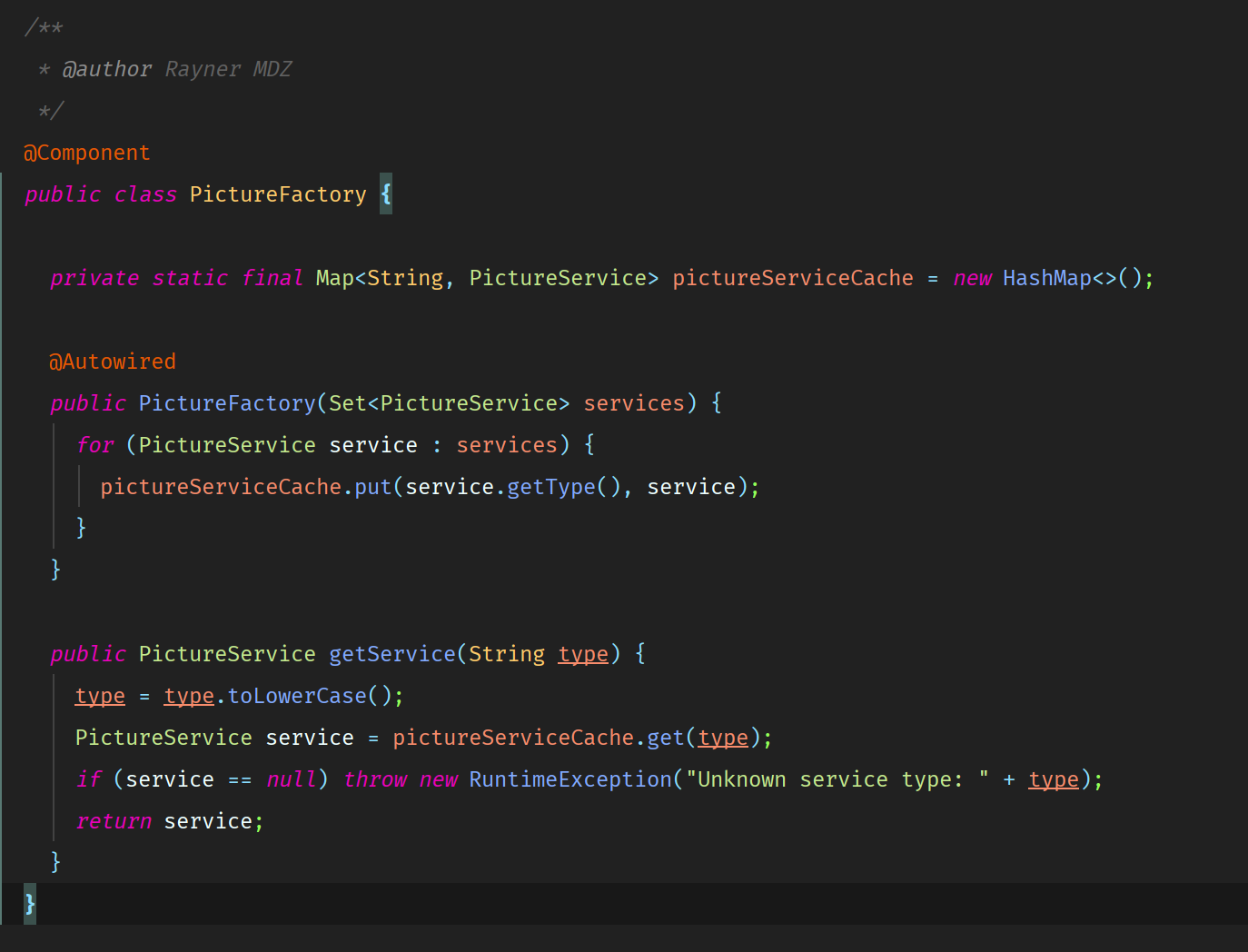This screenshot has width=1248, height=952.
Task: Click the author name Rayner MDZ
Action: coord(228,69)
